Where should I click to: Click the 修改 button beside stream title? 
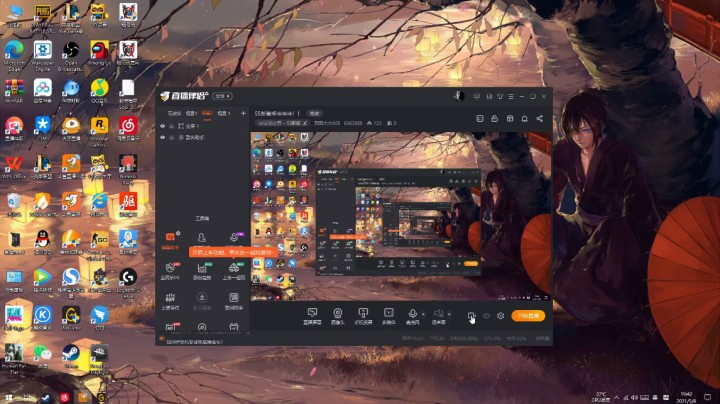point(314,113)
